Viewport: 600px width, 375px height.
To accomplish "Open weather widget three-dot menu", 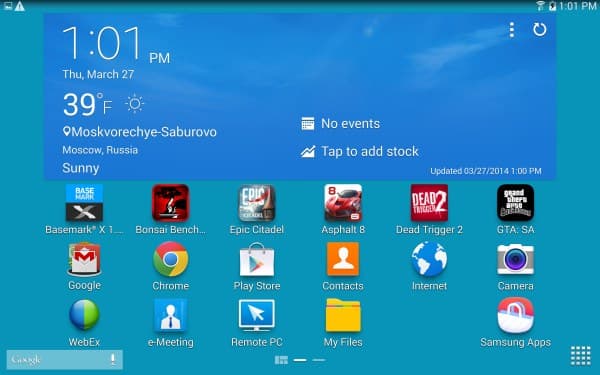I will (x=512, y=29).
